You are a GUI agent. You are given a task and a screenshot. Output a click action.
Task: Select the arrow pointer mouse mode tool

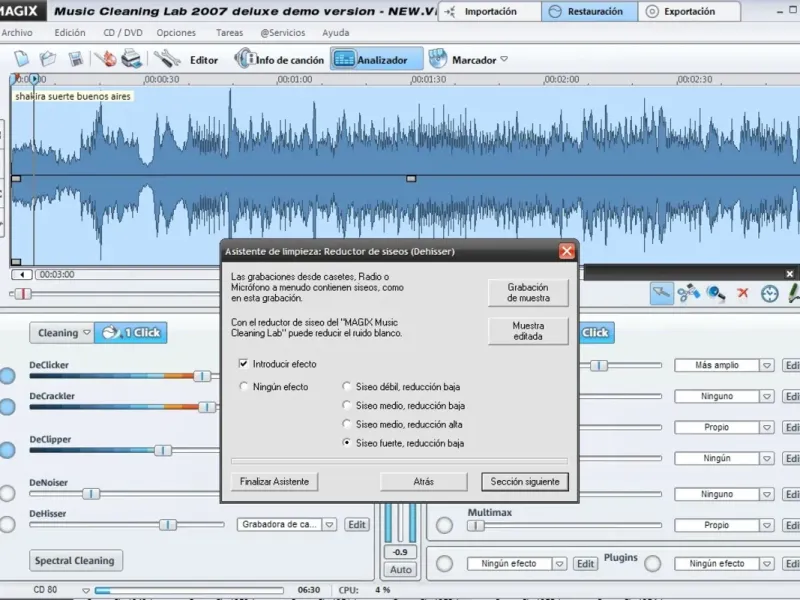(661, 293)
